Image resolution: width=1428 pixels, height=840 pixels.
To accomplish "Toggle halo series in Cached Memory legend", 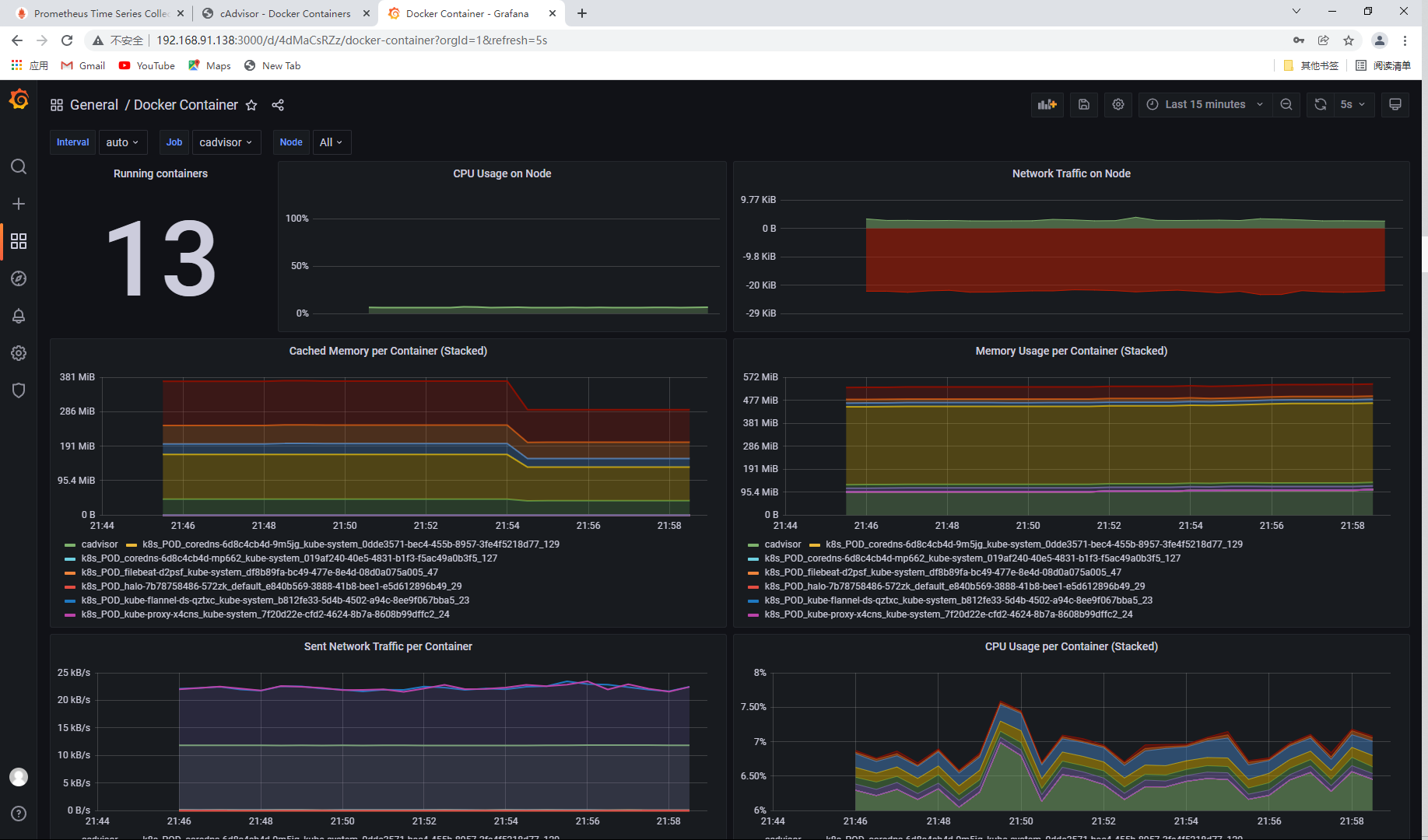I will tap(272, 586).
